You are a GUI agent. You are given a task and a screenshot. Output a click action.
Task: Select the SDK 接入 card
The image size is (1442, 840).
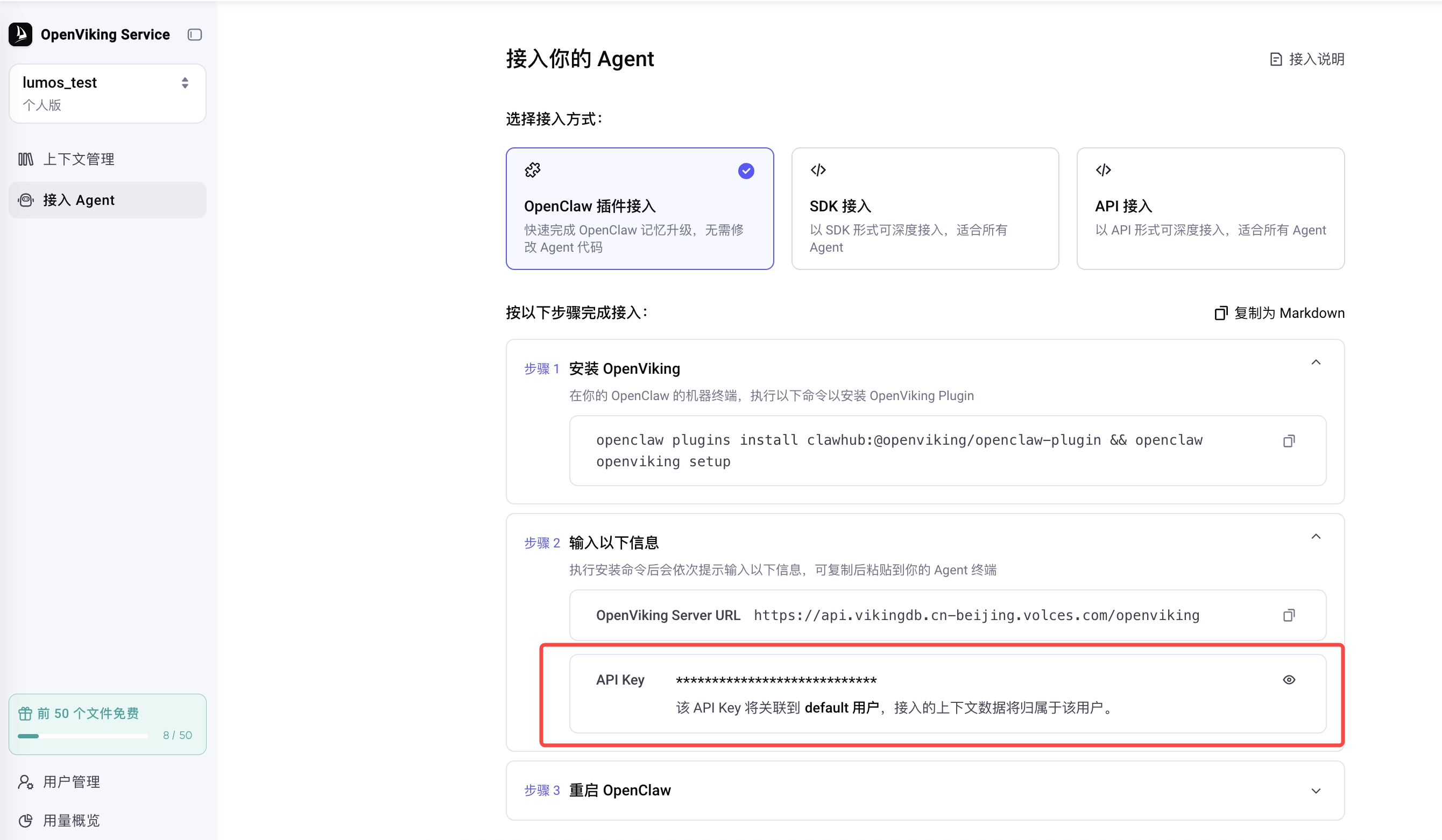(x=925, y=209)
